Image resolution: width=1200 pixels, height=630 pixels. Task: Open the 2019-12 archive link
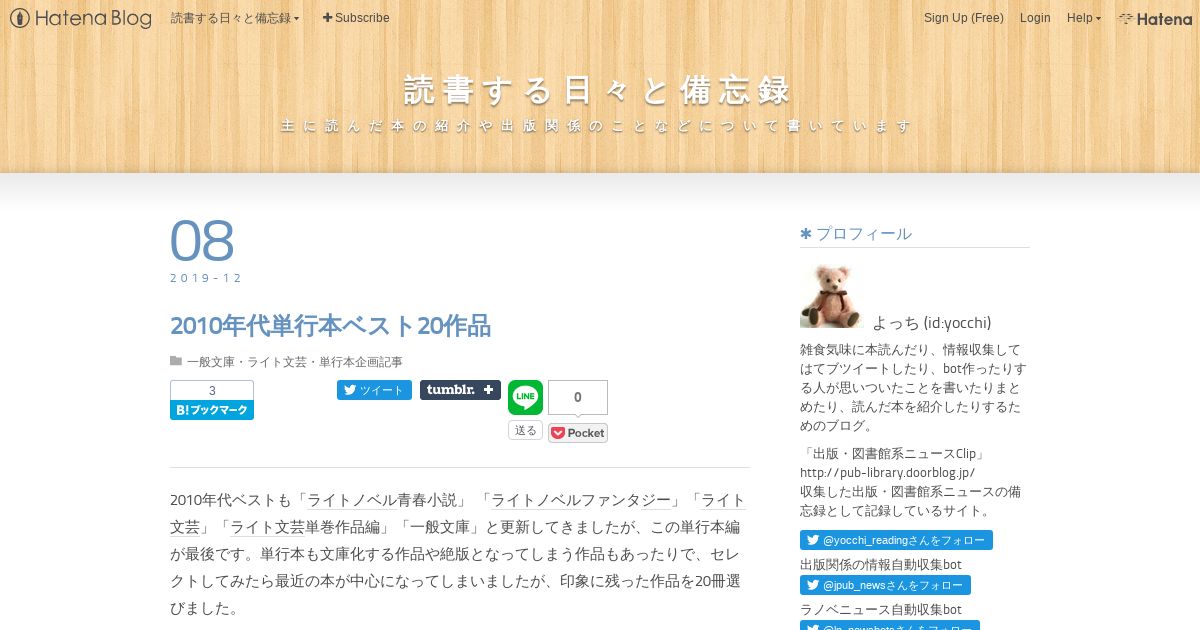coord(206,278)
